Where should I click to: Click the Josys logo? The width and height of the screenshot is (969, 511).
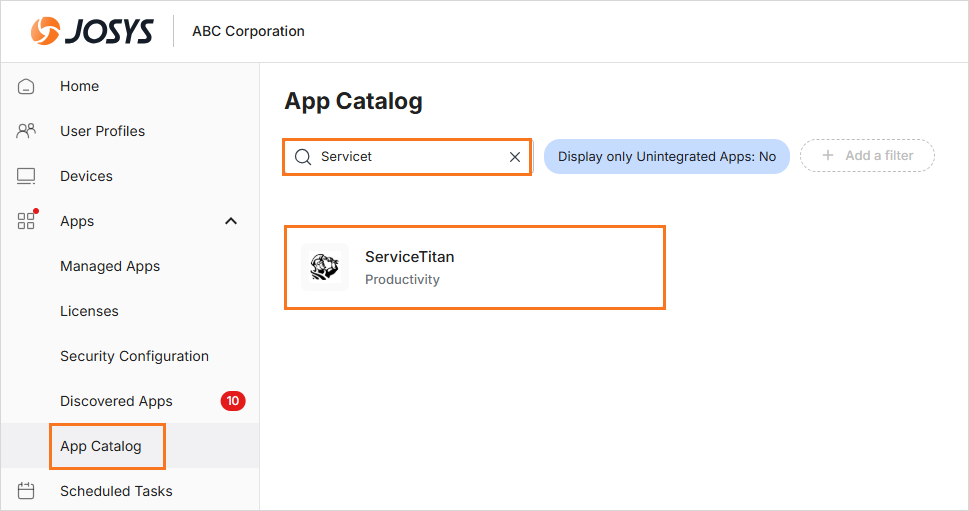pyautogui.click(x=91, y=31)
